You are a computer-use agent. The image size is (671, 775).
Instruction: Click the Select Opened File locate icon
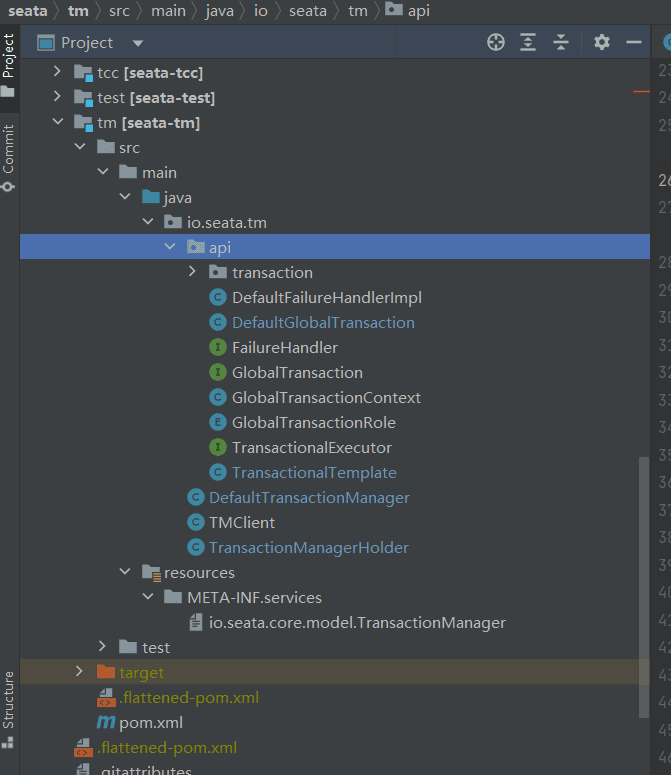[x=496, y=43]
